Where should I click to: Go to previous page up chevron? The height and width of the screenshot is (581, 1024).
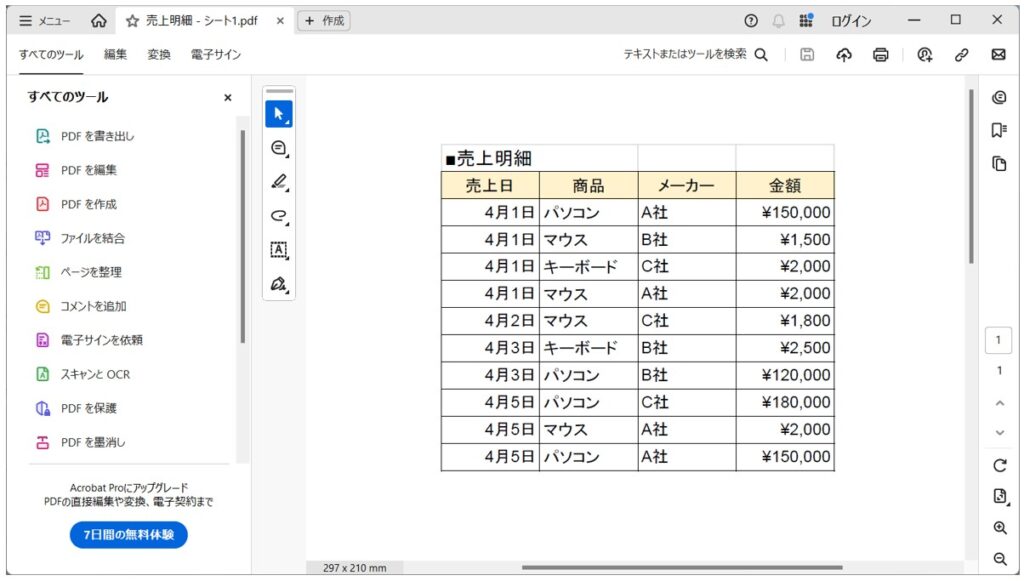tap(999, 403)
